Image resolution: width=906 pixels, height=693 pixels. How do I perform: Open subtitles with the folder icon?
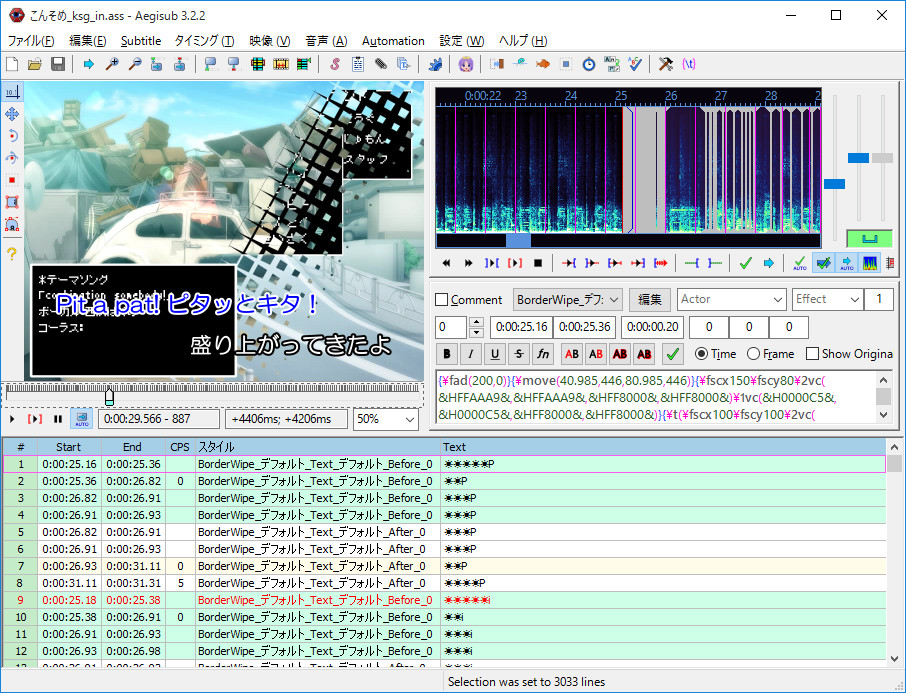click(x=35, y=64)
